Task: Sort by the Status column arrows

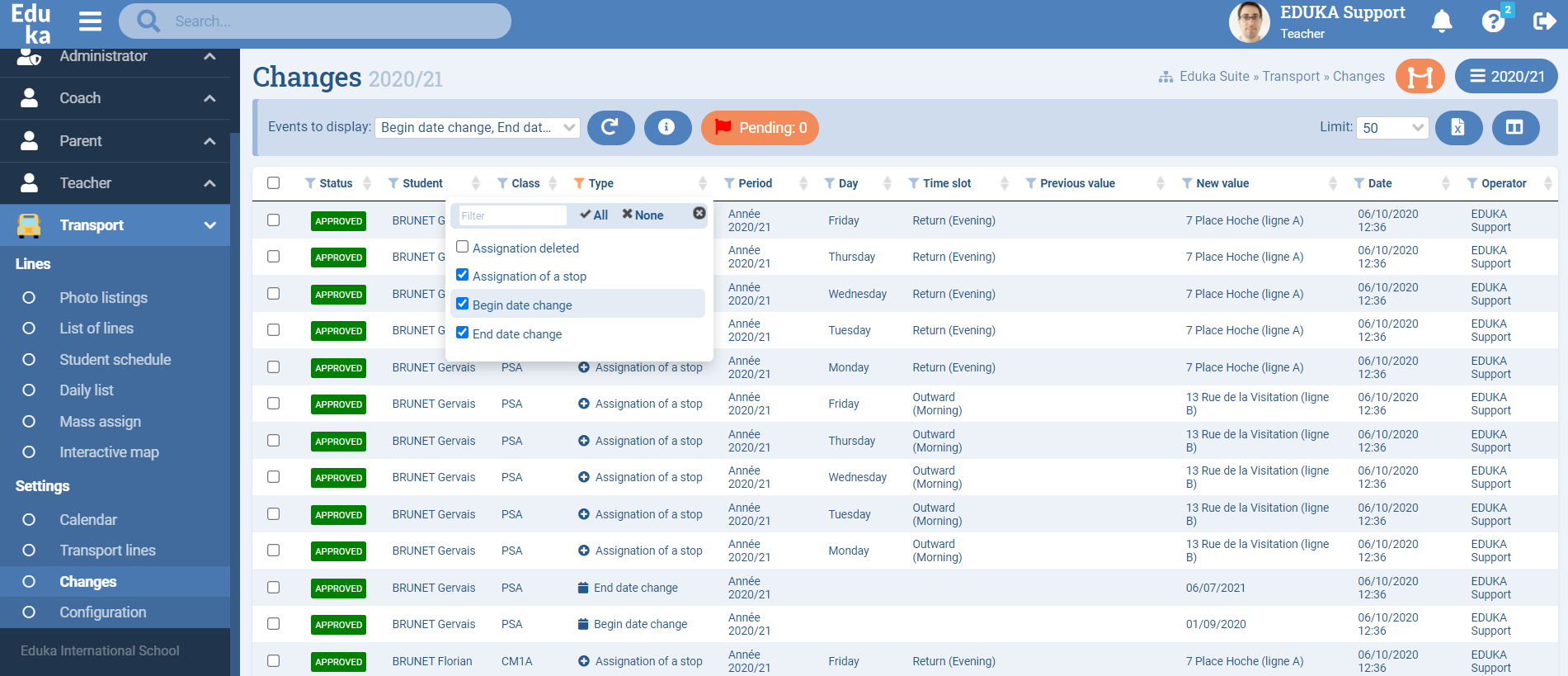Action: (367, 183)
